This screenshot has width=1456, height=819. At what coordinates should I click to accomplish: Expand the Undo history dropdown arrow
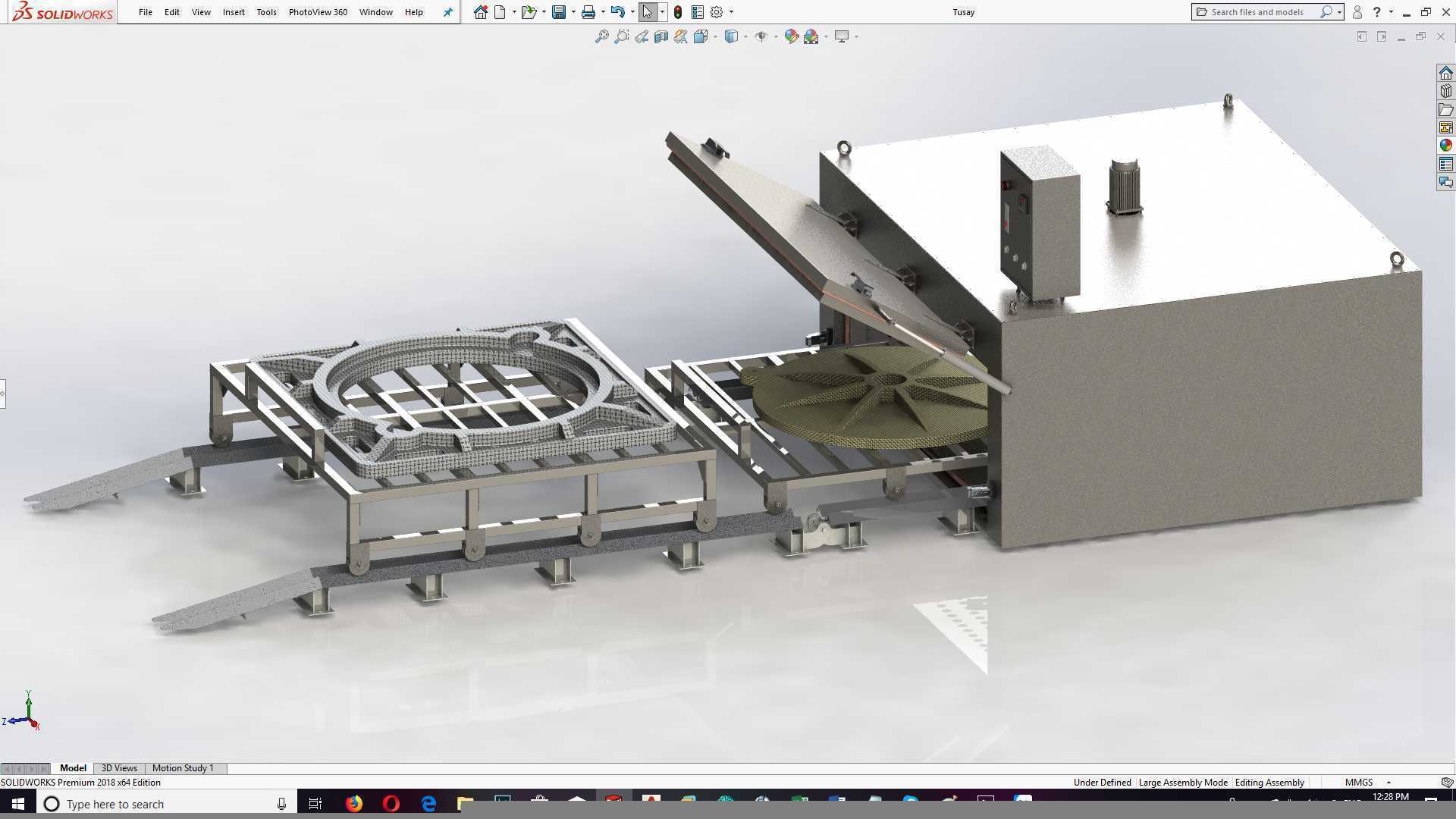pos(632,12)
